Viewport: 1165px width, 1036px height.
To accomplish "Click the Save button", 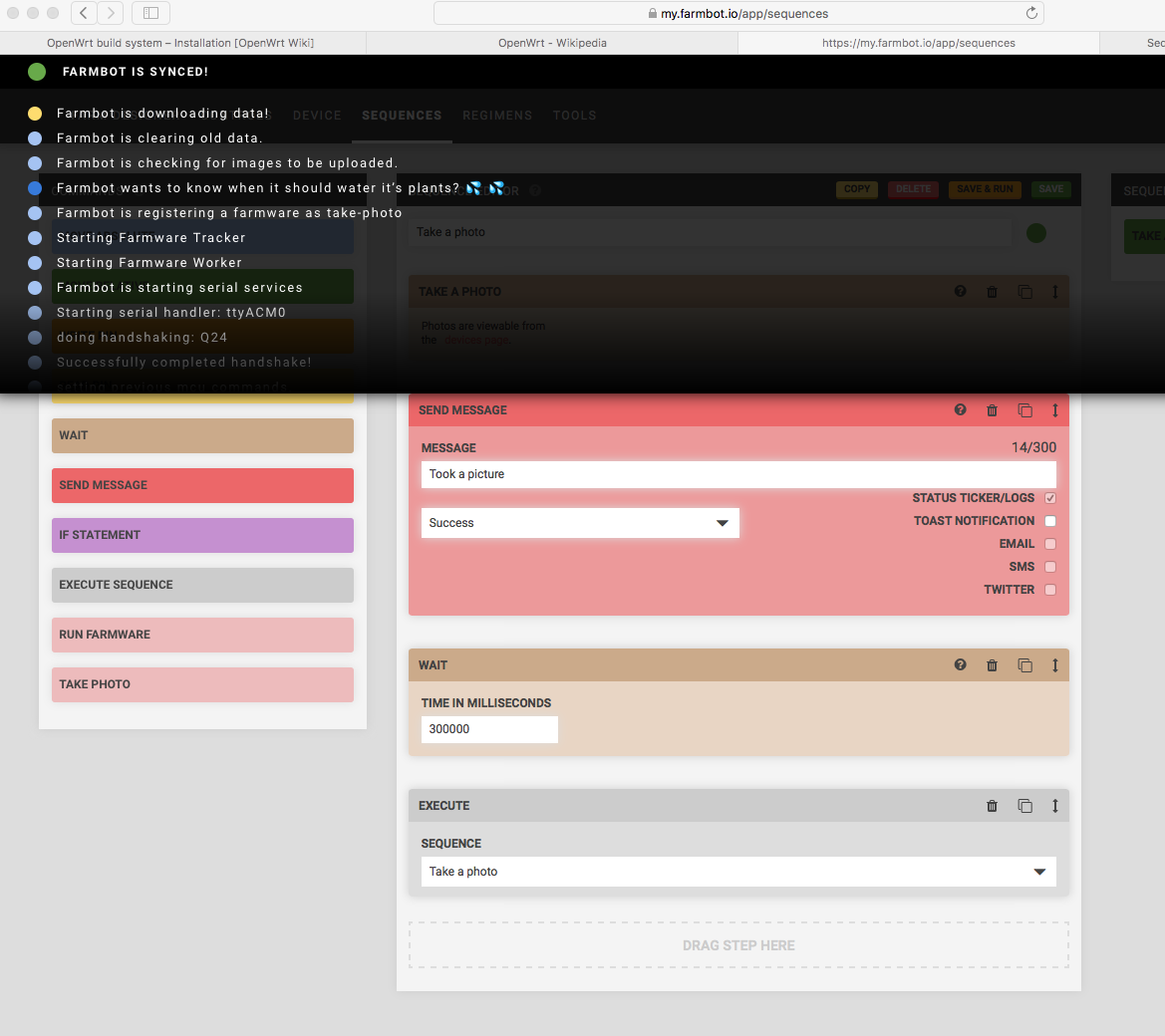I will (1050, 189).
